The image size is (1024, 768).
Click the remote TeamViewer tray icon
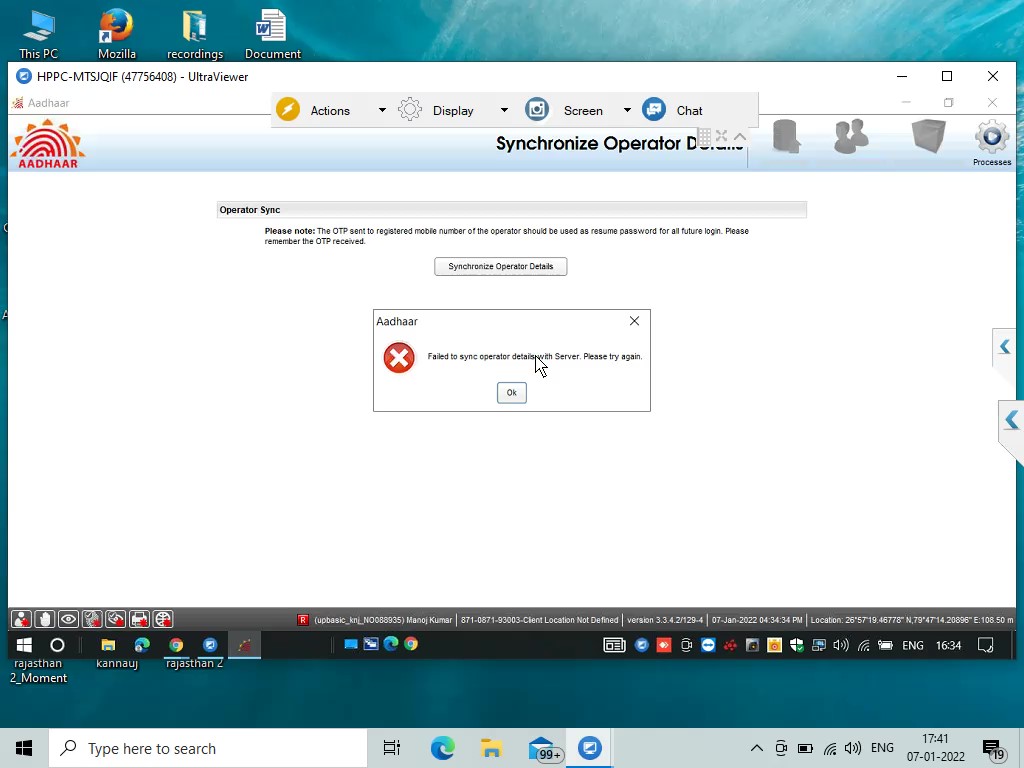pos(708,645)
